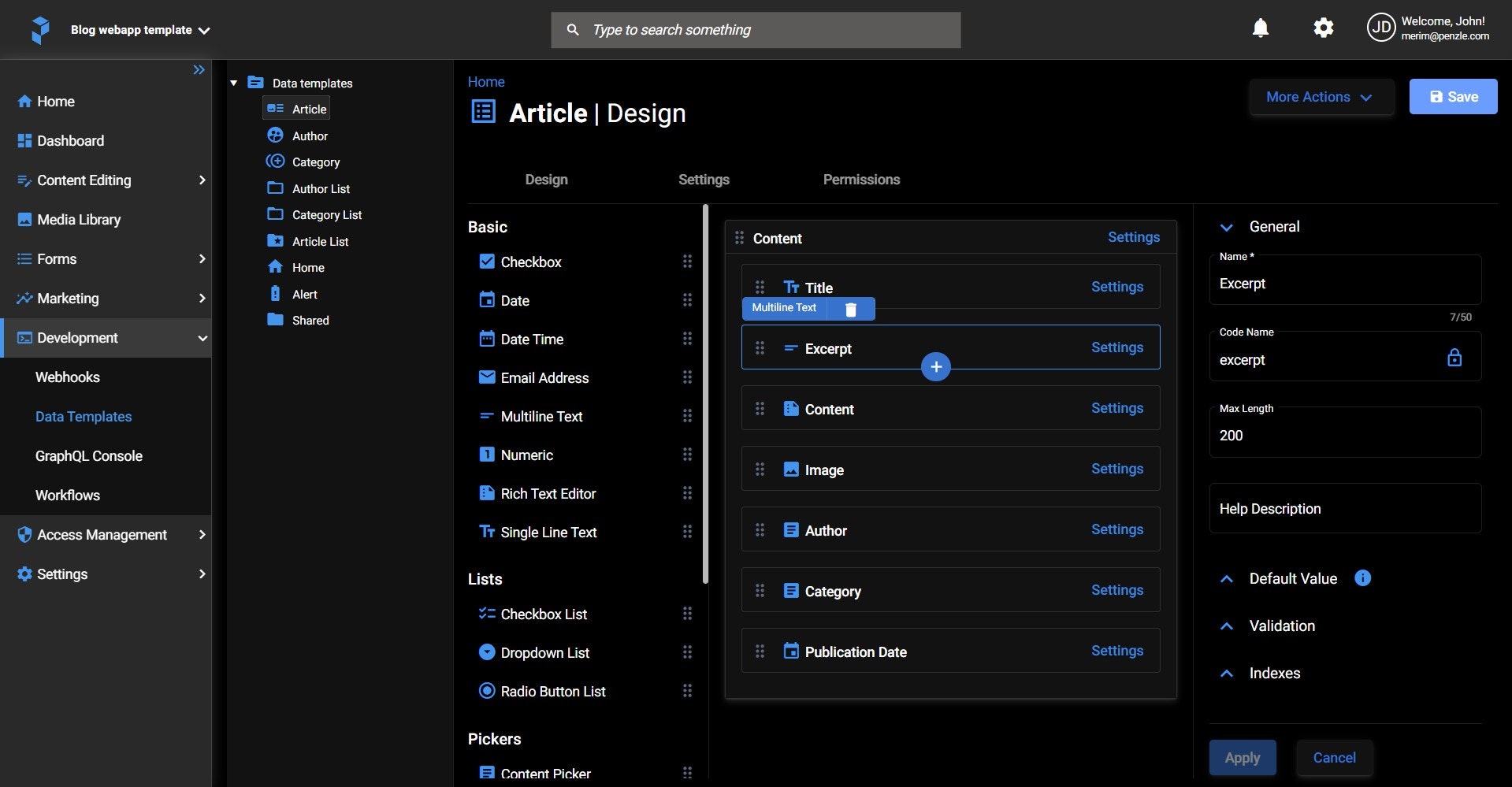Add a field with the plus button

click(x=936, y=366)
